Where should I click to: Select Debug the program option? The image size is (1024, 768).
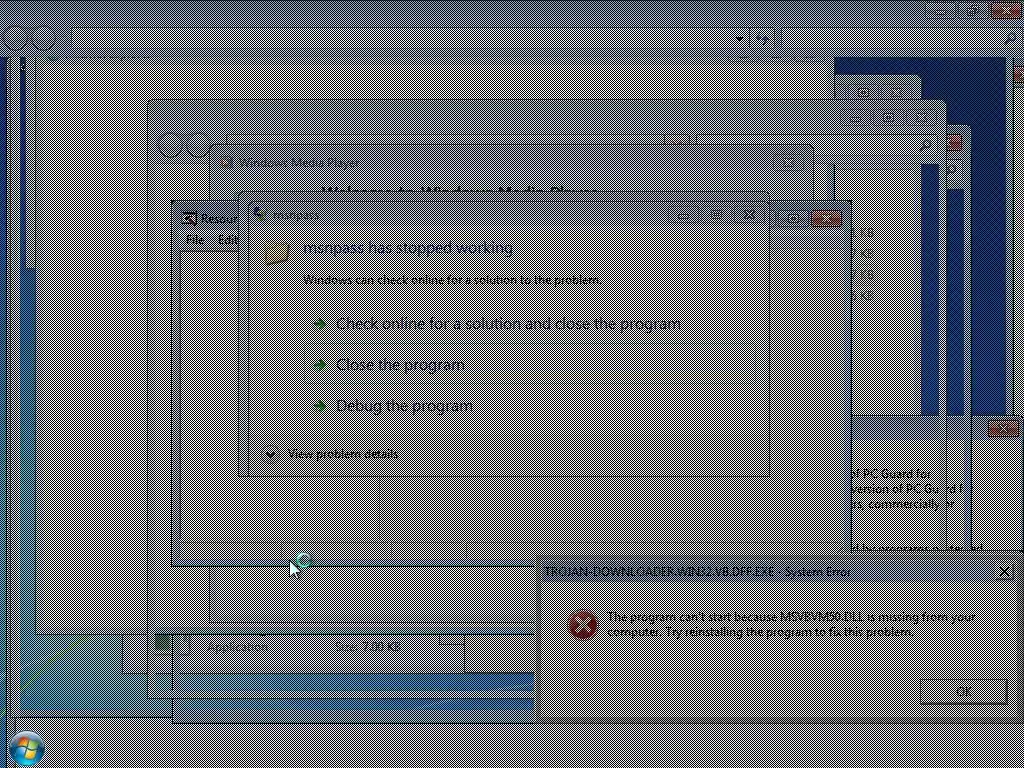(404, 406)
